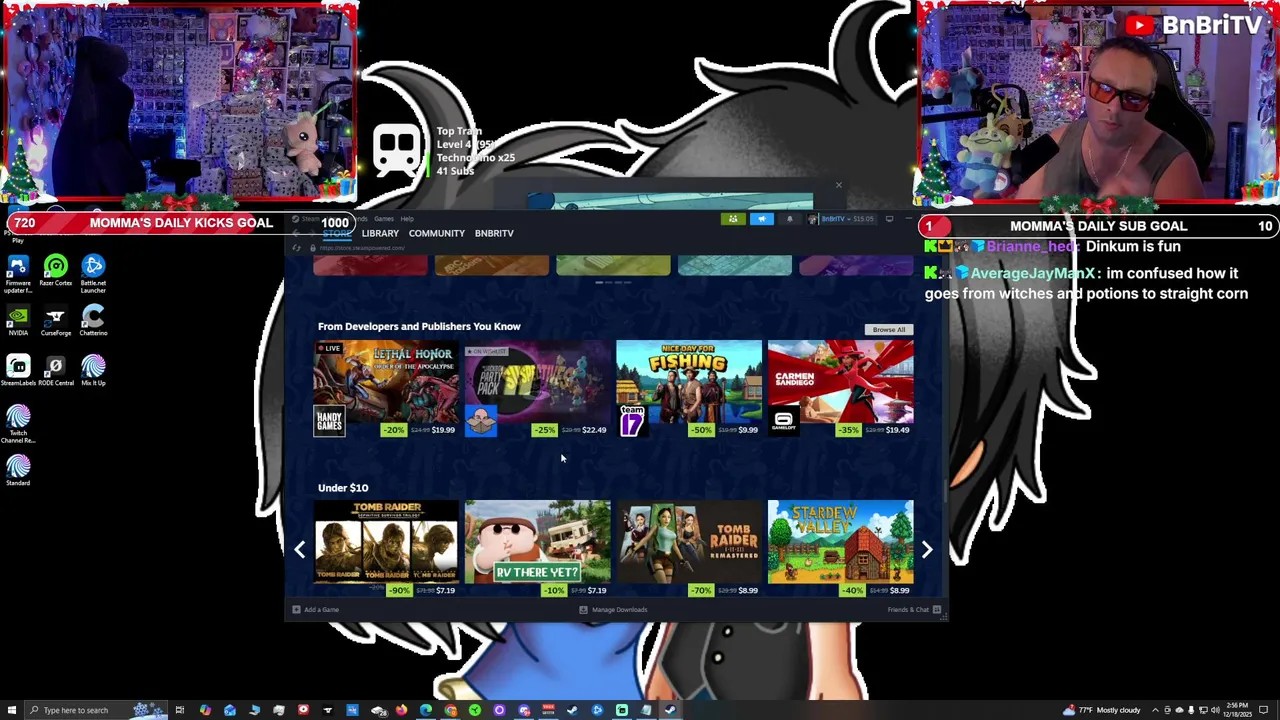Image resolution: width=1280 pixels, height=720 pixels.
Task: Open the Razer Cortex desktop icon
Action: [56, 271]
